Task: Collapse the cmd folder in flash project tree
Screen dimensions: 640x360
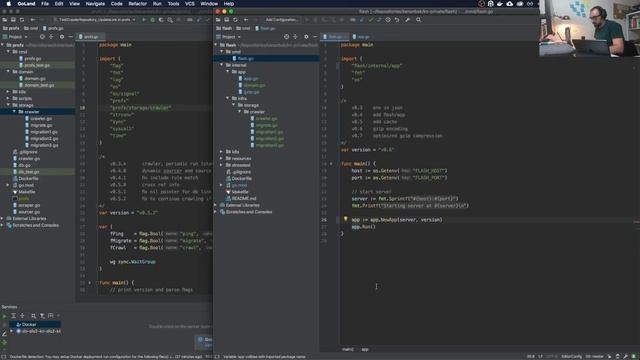Action: click(x=222, y=52)
